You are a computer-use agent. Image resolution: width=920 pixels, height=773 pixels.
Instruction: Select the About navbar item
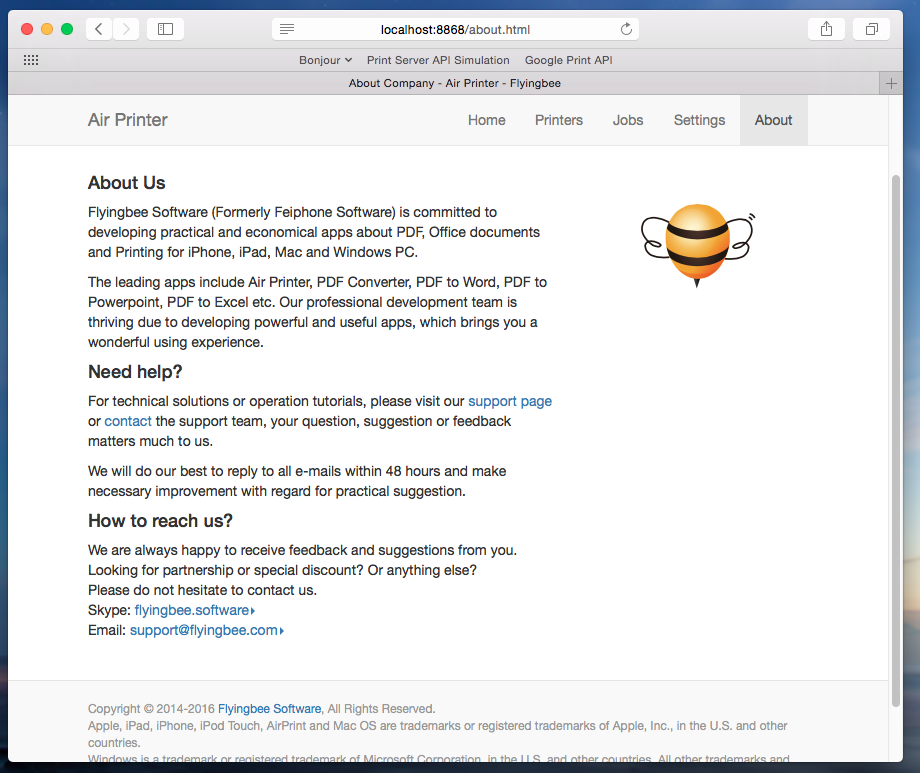[773, 120]
